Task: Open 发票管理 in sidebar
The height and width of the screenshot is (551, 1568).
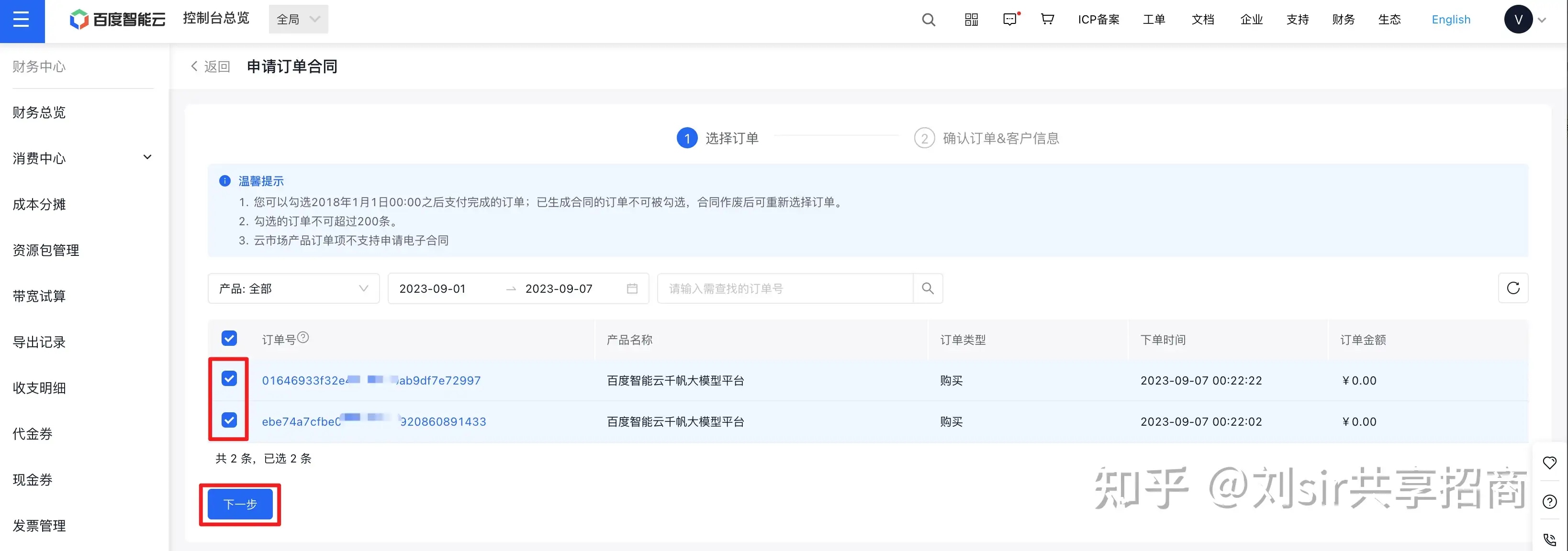Action: pyautogui.click(x=39, y=526)
